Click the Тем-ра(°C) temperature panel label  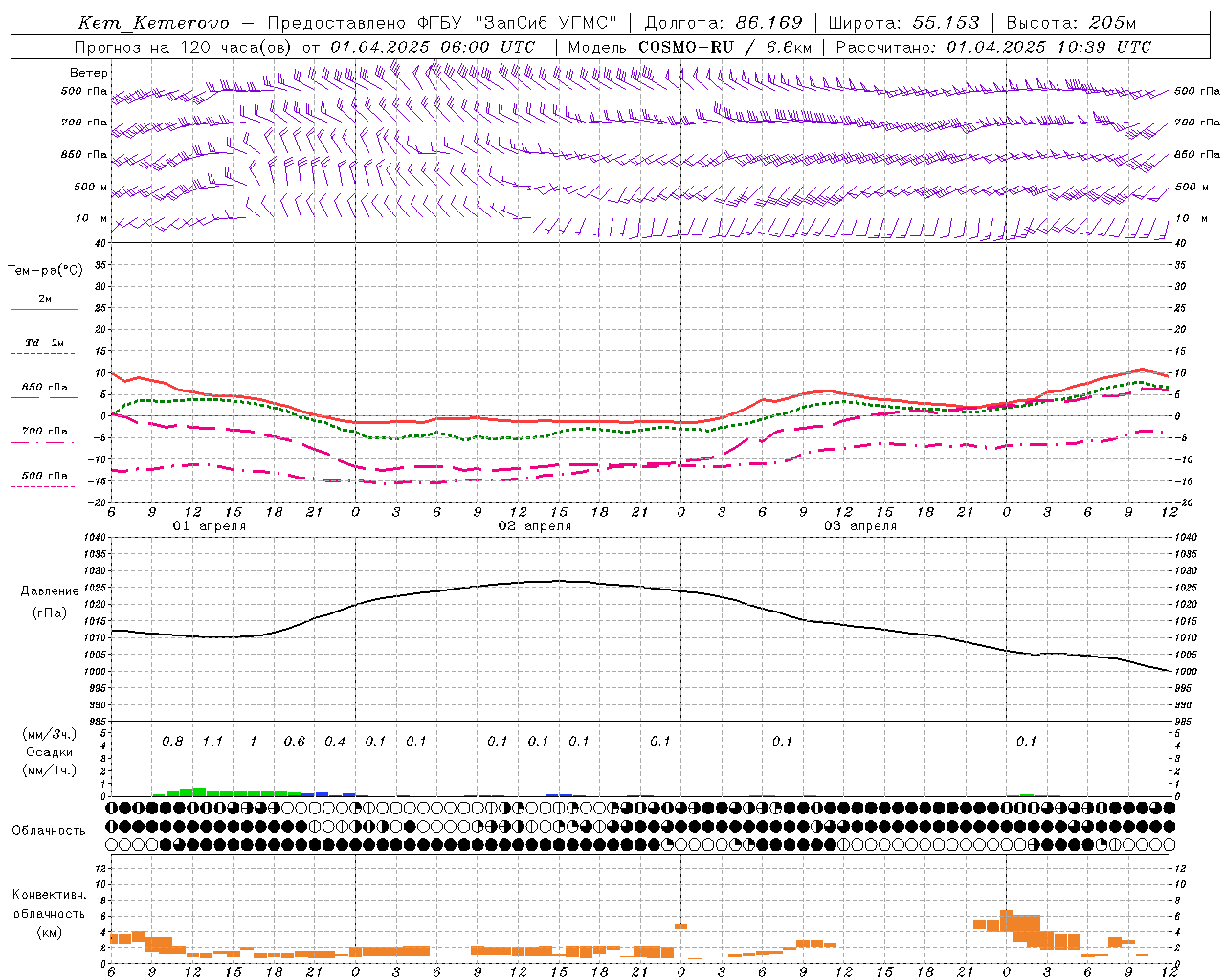[x=45, y=271]
